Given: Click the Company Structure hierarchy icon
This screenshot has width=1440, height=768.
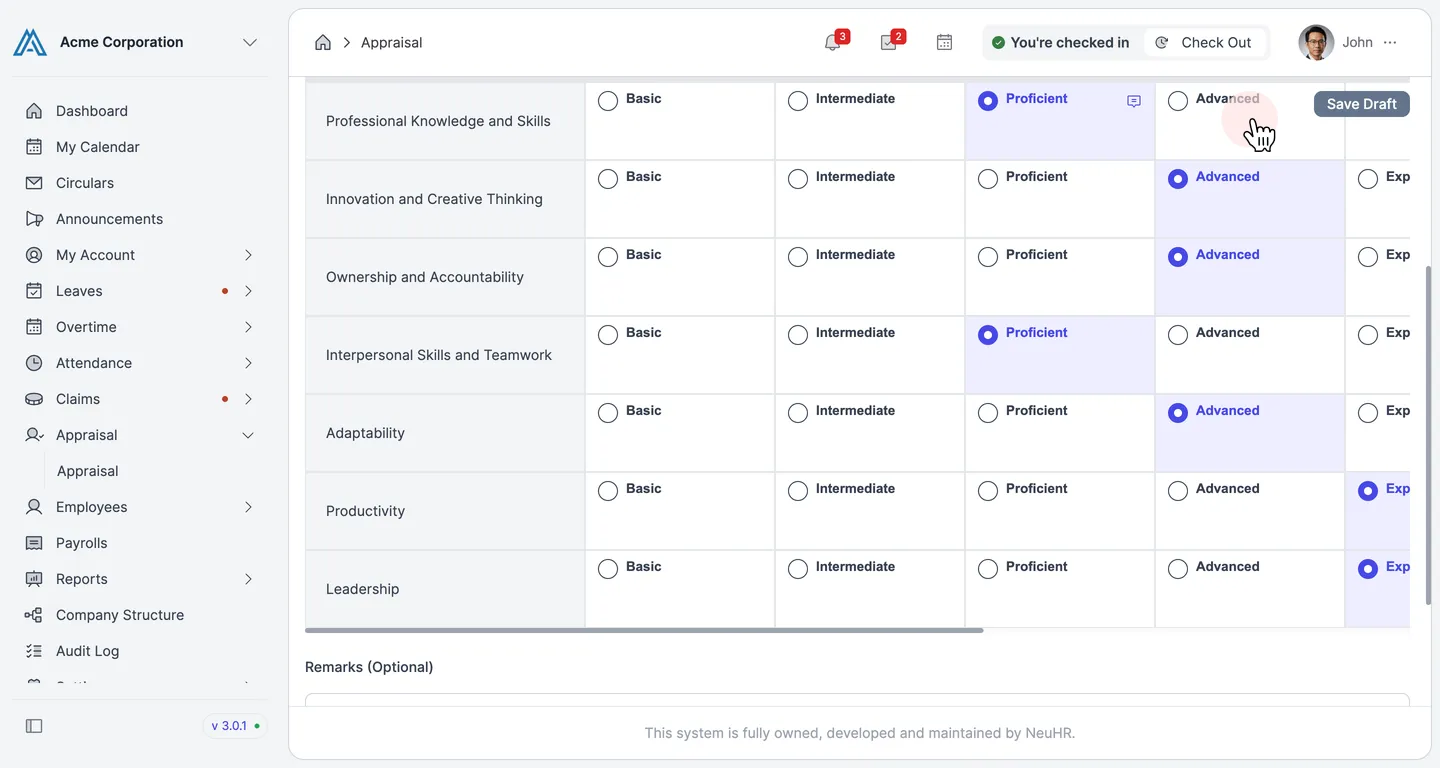Looking at the screenshot, I should coord(34,615).
